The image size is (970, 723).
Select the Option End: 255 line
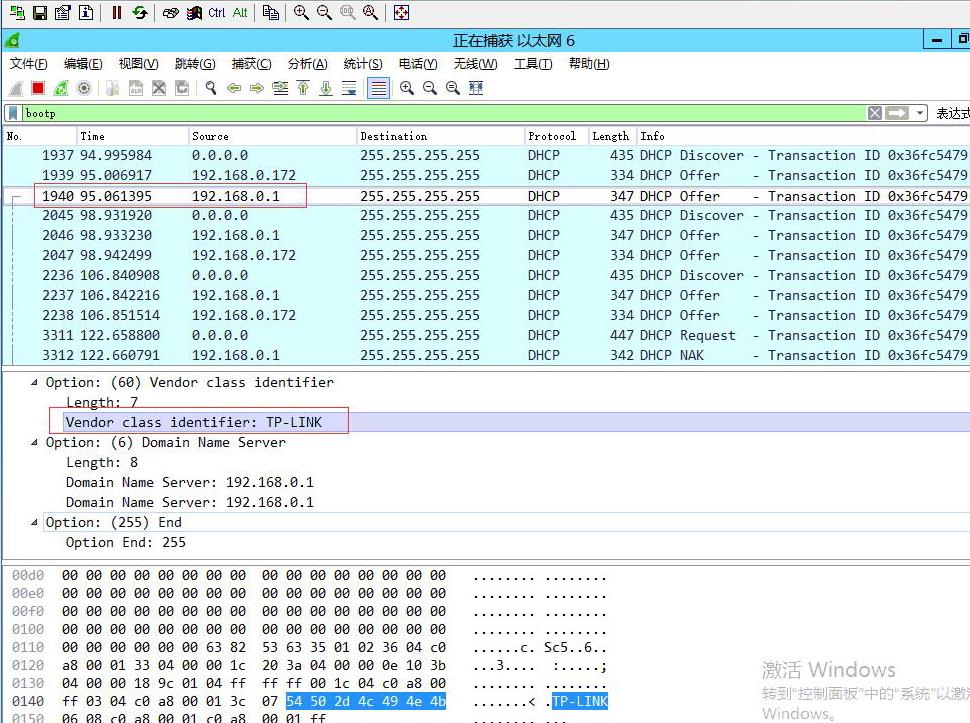point(126,542)
